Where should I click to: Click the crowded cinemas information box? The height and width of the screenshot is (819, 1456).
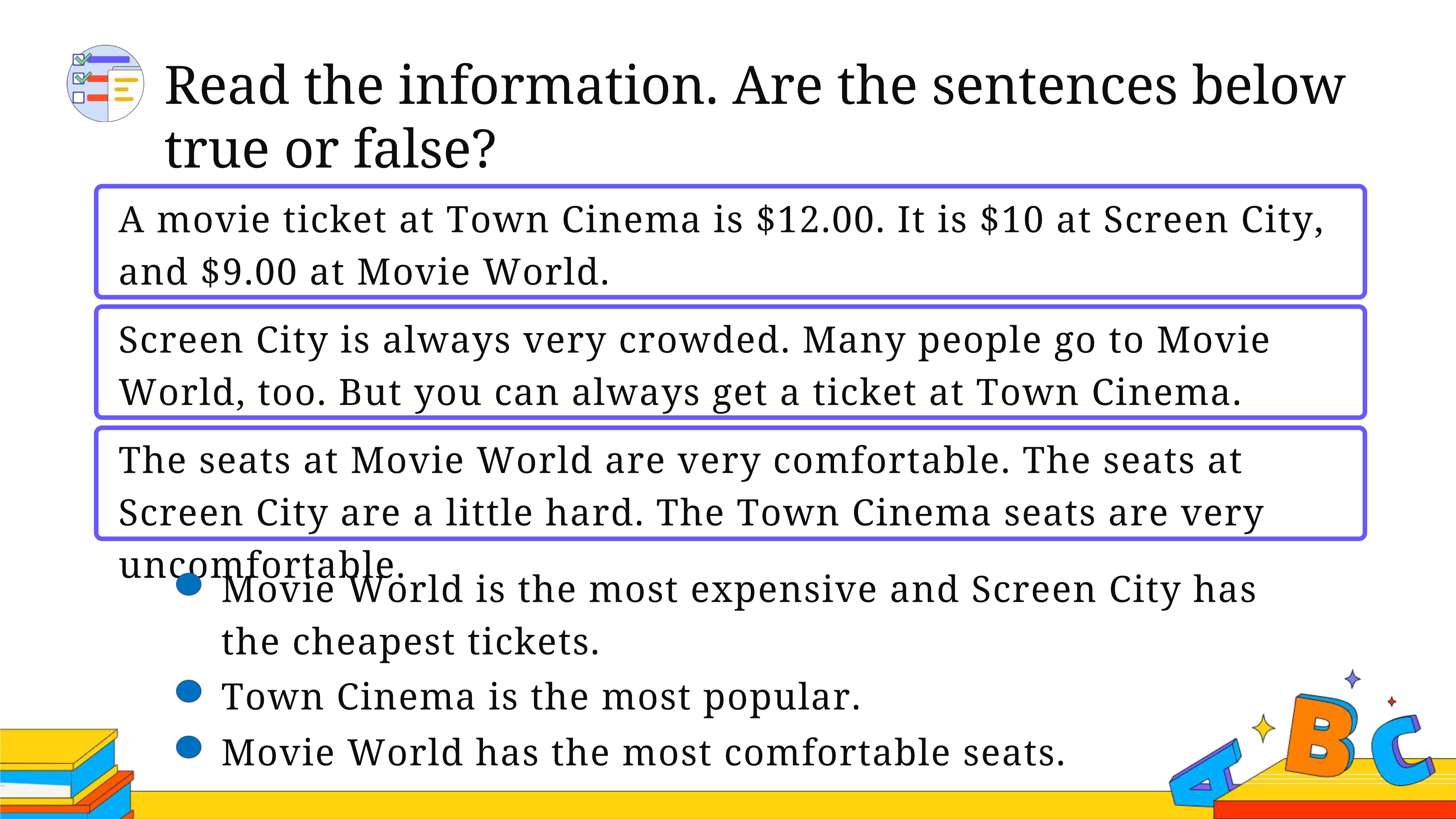pos(730,362)
